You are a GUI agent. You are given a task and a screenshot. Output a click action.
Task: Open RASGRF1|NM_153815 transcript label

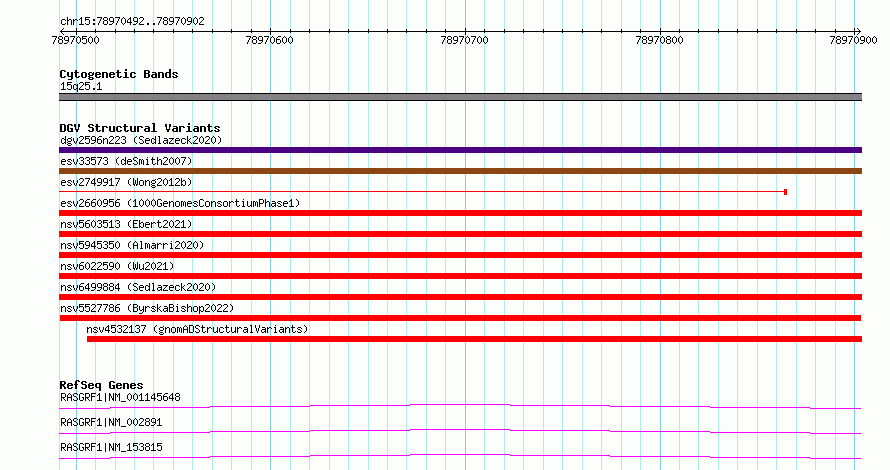click(111, 447)
